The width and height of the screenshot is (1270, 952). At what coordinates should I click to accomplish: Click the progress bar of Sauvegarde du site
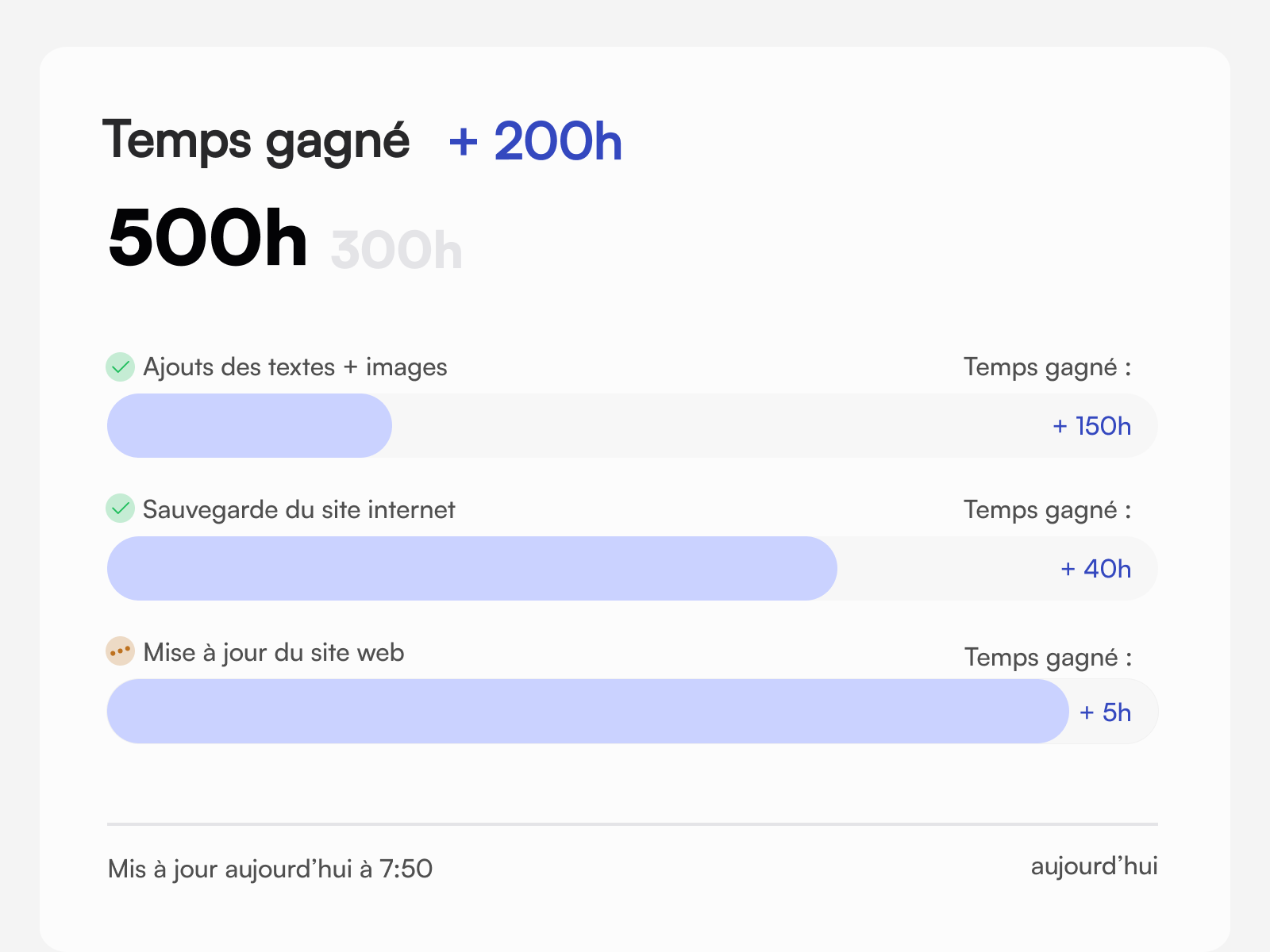(x=471, y=568)
